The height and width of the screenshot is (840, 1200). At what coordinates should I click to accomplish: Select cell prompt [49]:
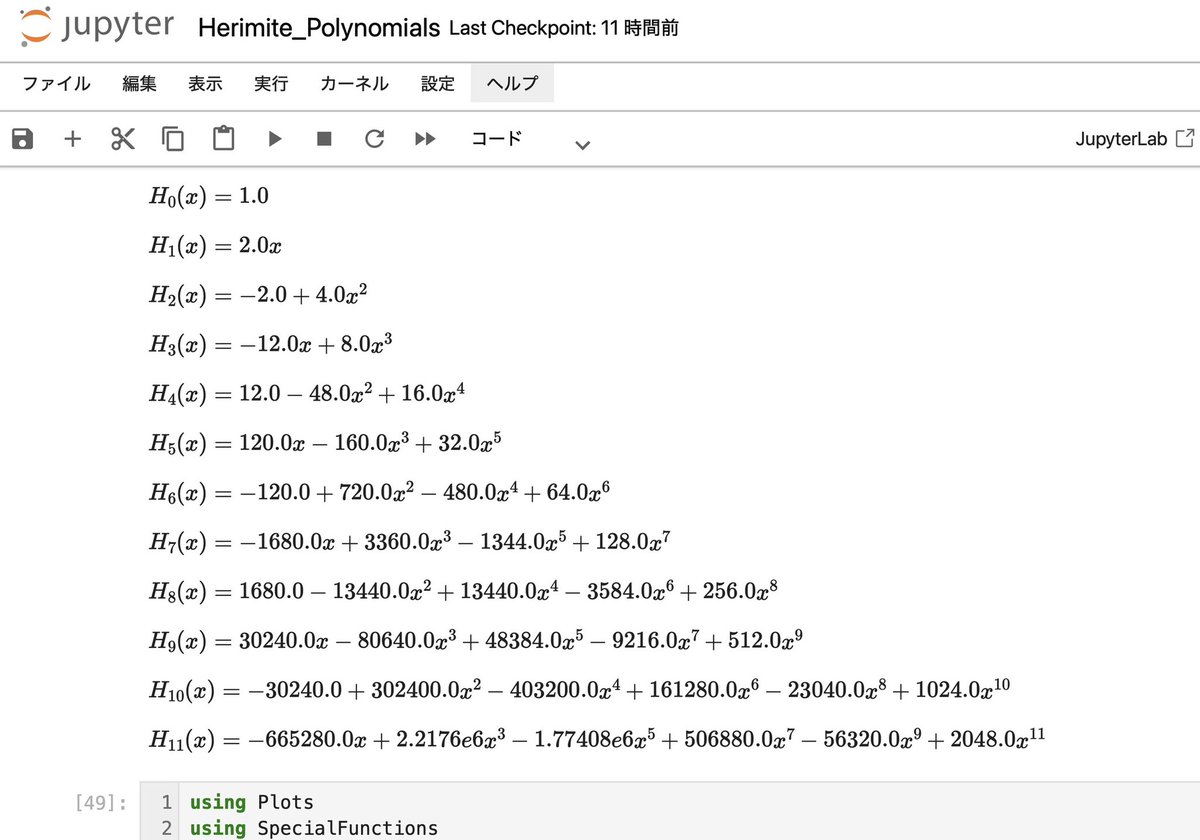102,802
